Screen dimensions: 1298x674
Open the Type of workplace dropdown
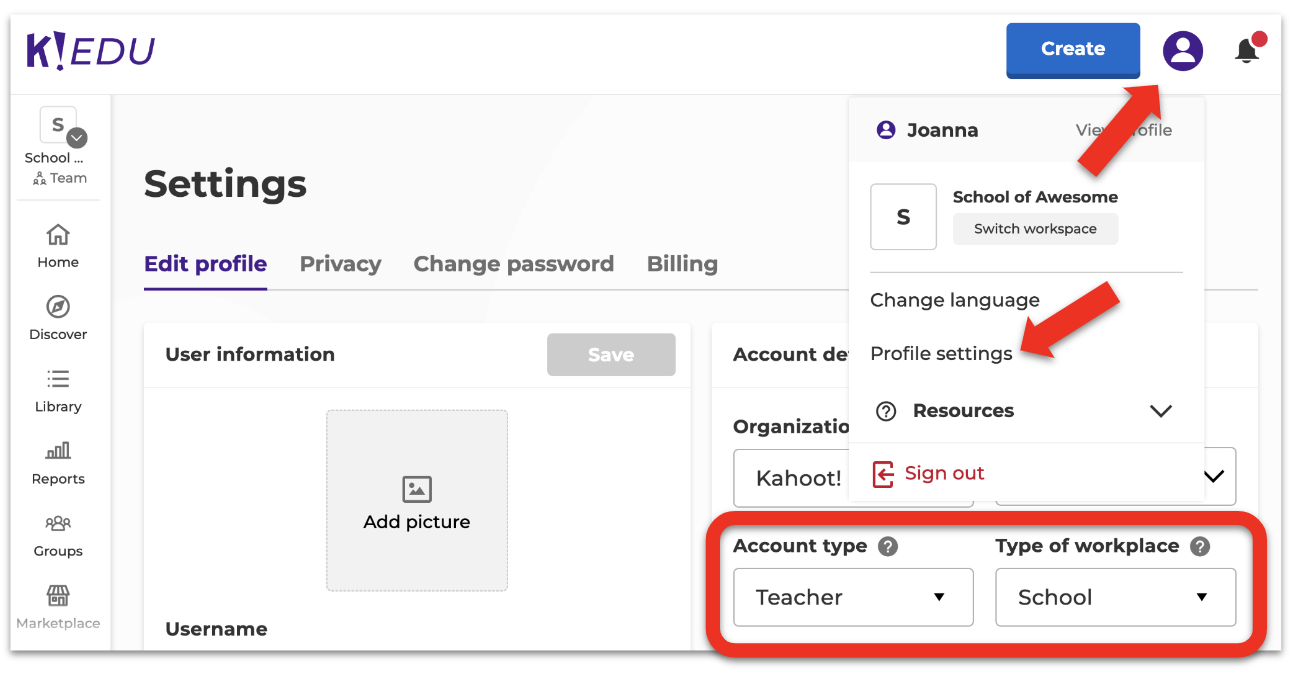click(1115, 597)
